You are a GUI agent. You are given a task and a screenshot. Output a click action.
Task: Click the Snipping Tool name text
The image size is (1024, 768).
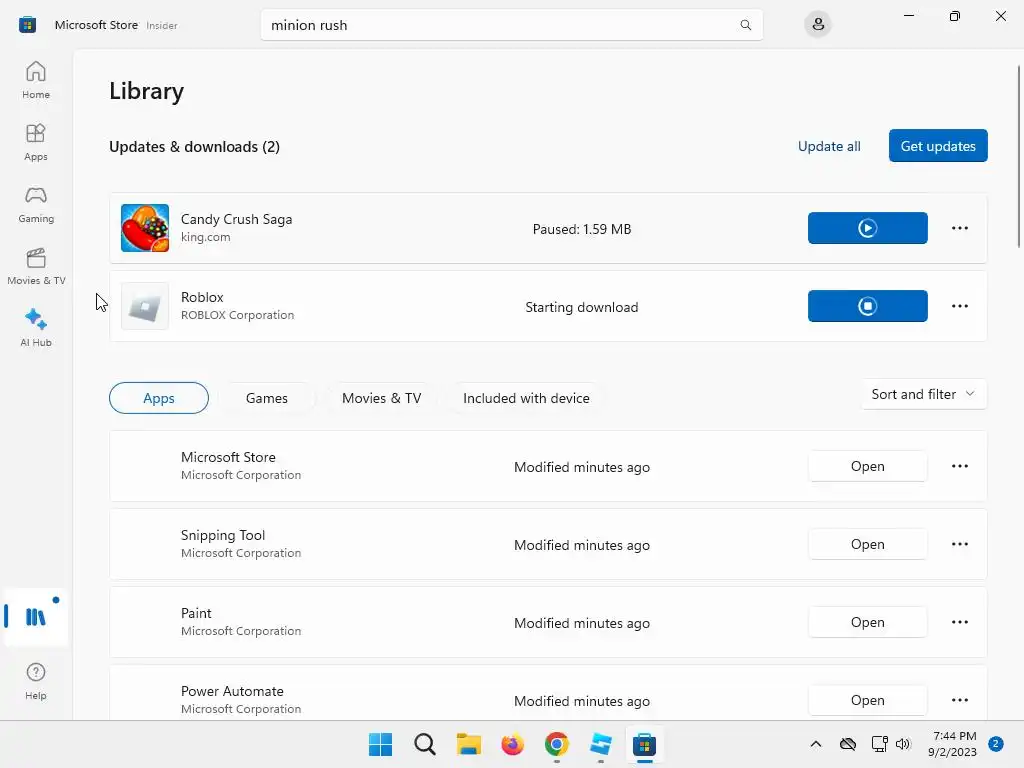pos(223,535)
